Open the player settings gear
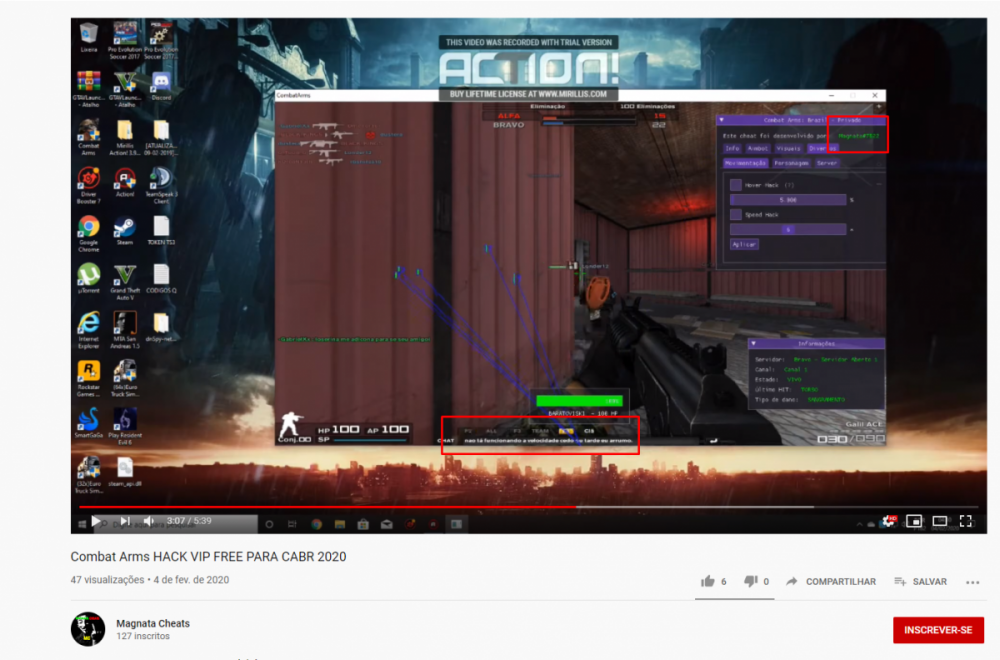This screenshot has height=660, width=1000. [x=888, y=522]
